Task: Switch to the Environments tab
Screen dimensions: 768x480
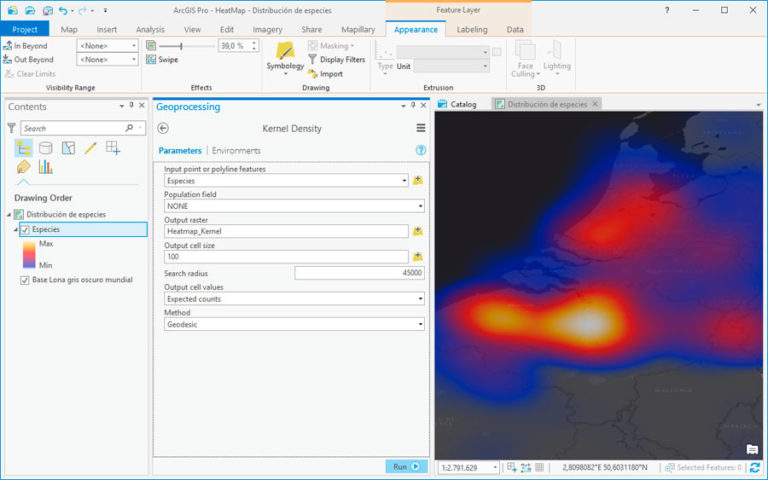Action: tap(236, 150)
